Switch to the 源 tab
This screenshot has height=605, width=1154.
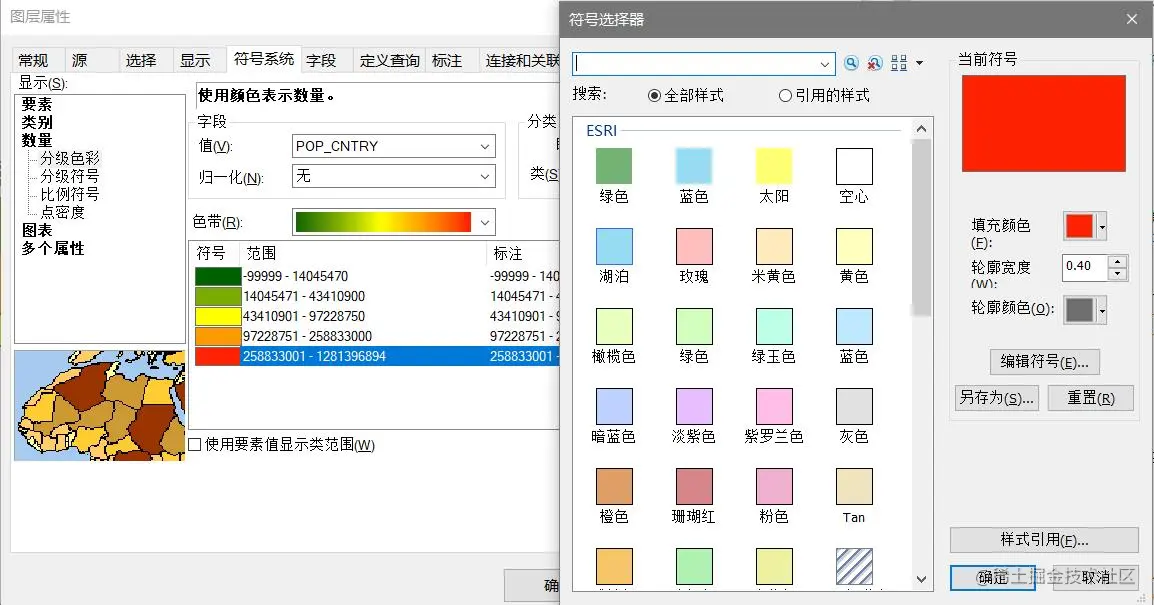click(x=79, y=60)
